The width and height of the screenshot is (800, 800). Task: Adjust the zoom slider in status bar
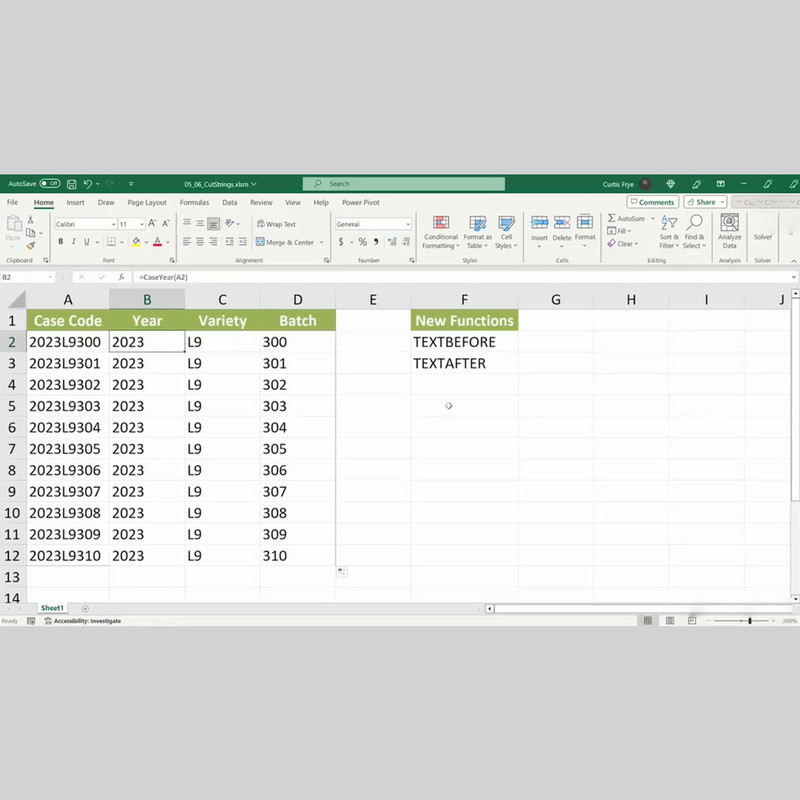point(750,621)
